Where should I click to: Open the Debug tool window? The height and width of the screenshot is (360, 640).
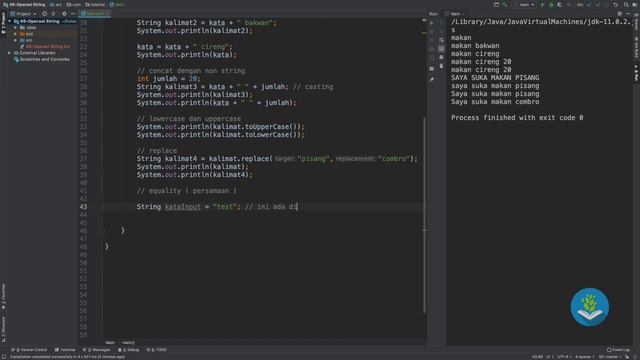129,350
